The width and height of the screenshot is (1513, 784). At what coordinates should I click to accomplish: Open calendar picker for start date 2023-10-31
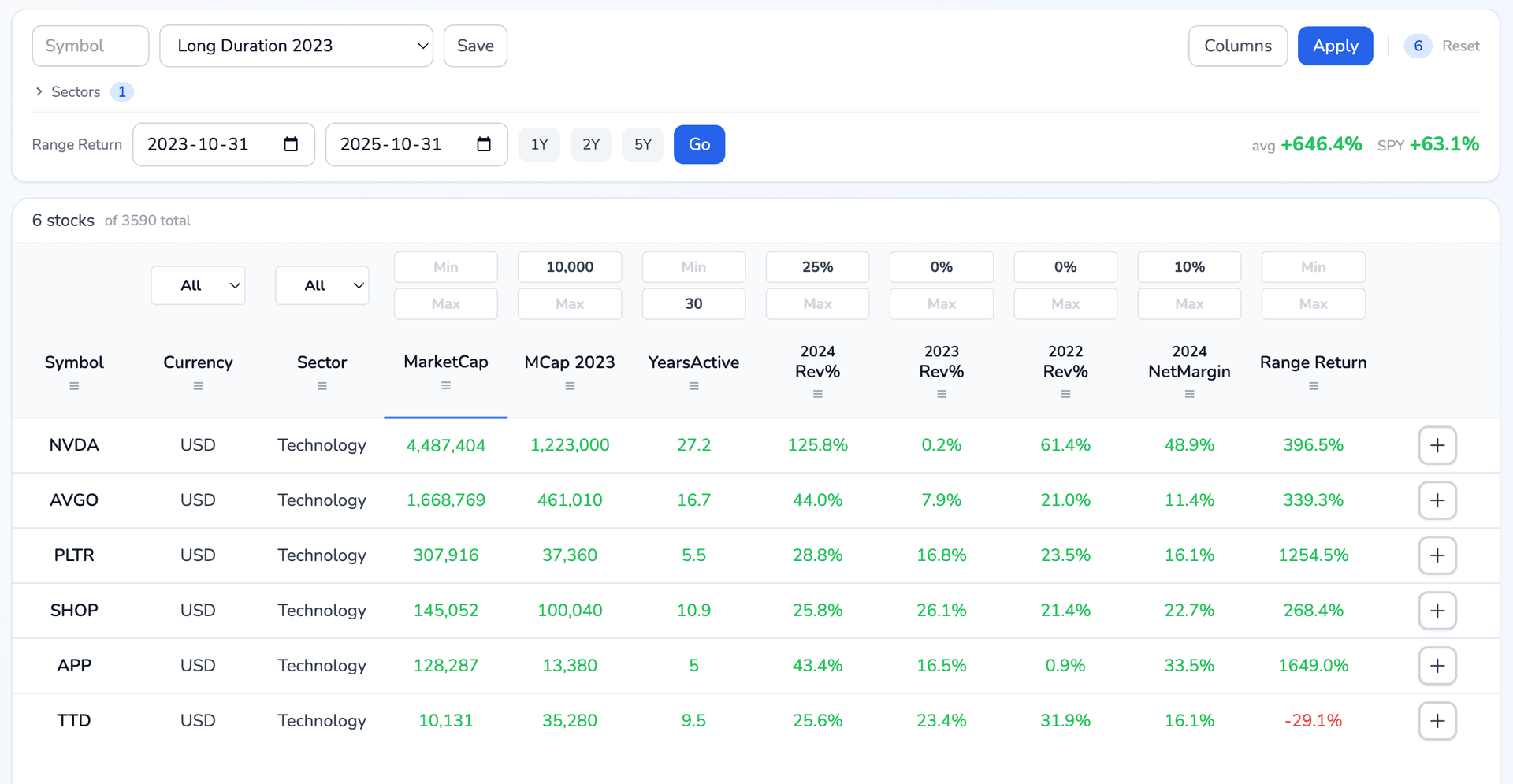coord(291,144)
